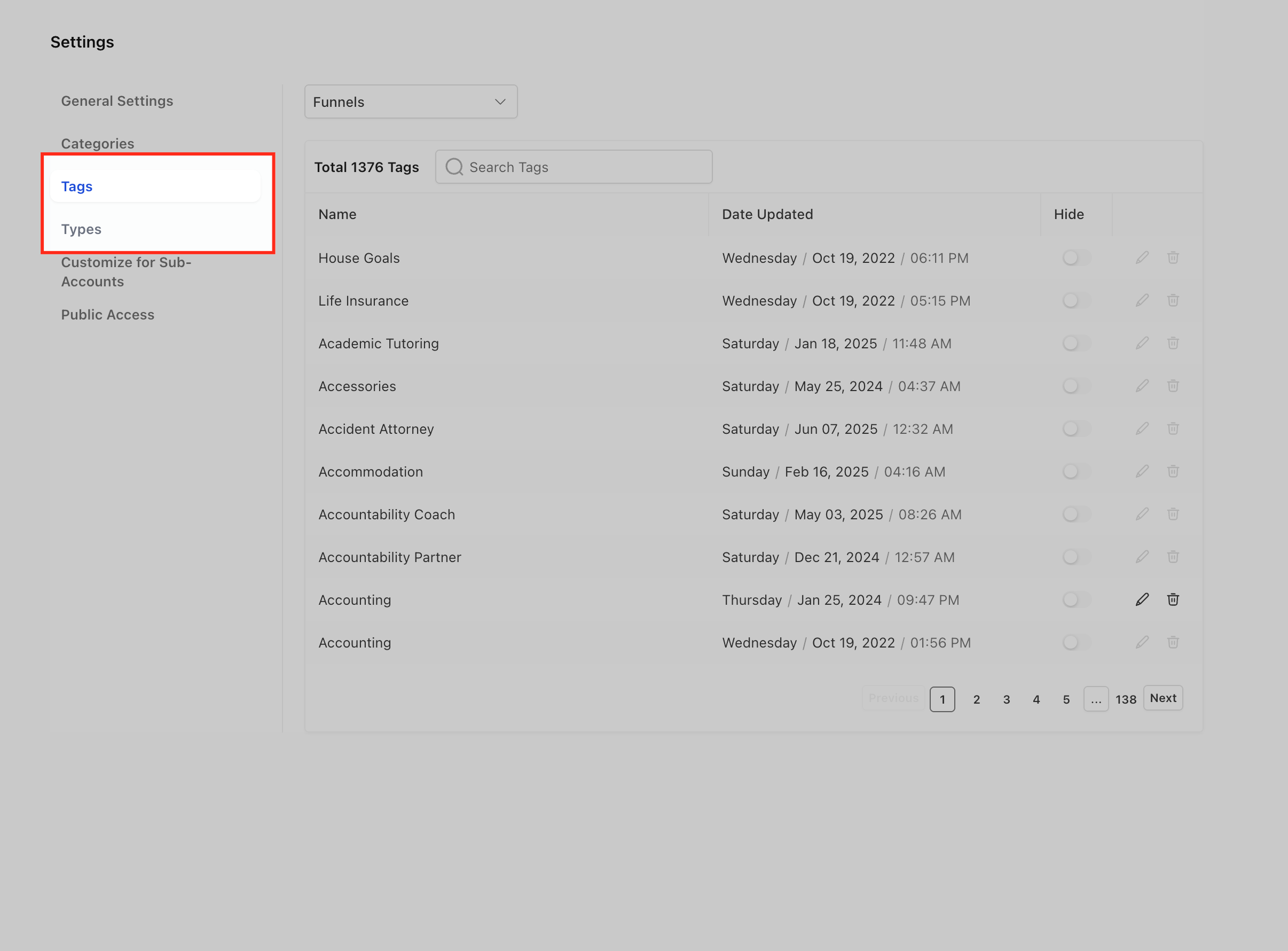Click trash icon on Accountability Partner row

[x=1172, y=557]
